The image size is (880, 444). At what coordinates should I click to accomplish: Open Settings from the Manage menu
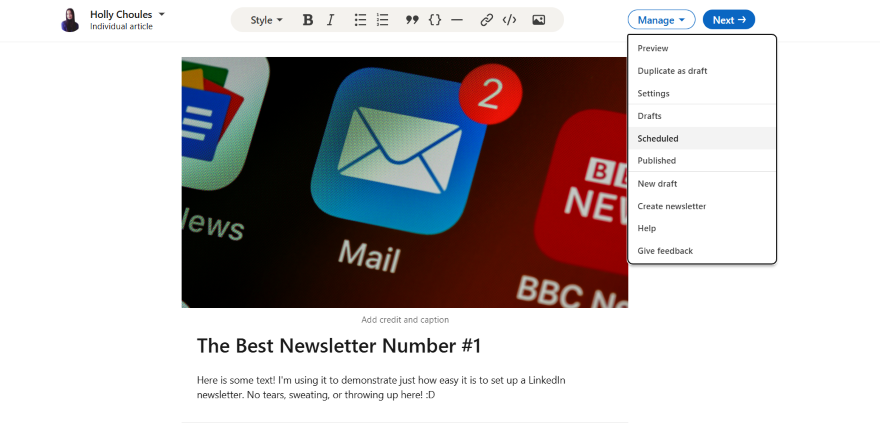click(x=702, y=93)
